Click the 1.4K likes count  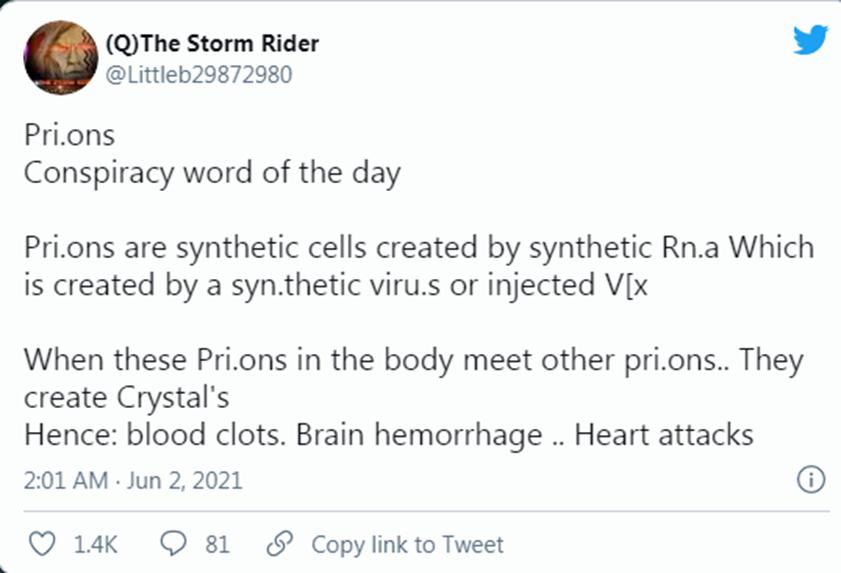(x=97, y=544)
